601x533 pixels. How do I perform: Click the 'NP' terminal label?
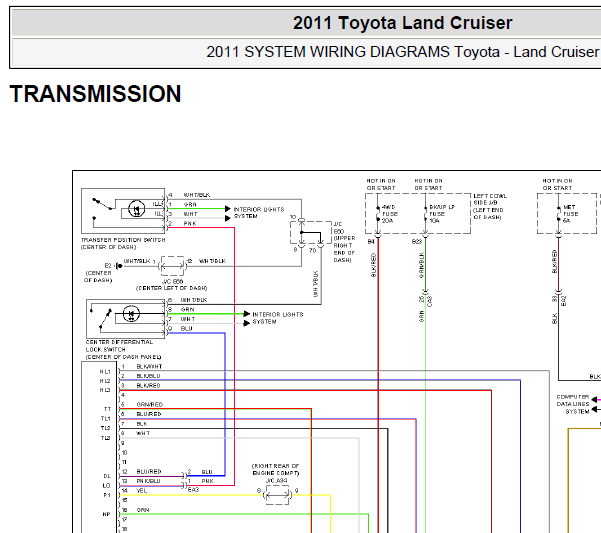(107, 514)
